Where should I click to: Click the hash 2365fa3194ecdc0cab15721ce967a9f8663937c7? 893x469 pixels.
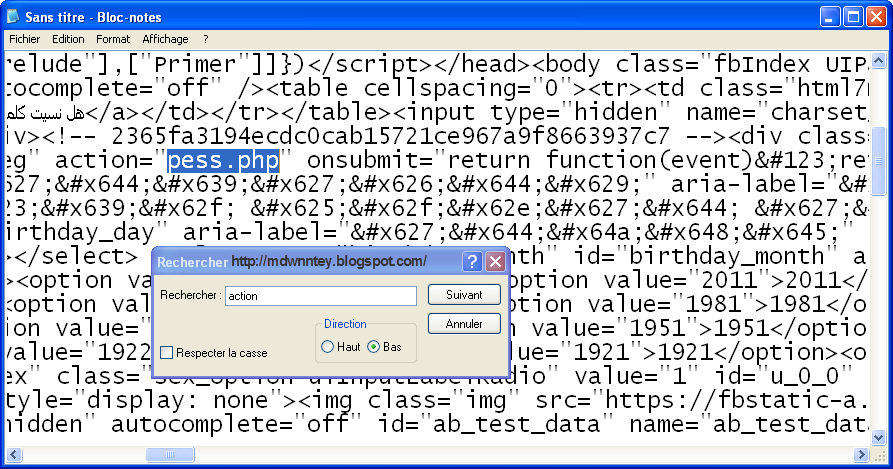[390, 136]
